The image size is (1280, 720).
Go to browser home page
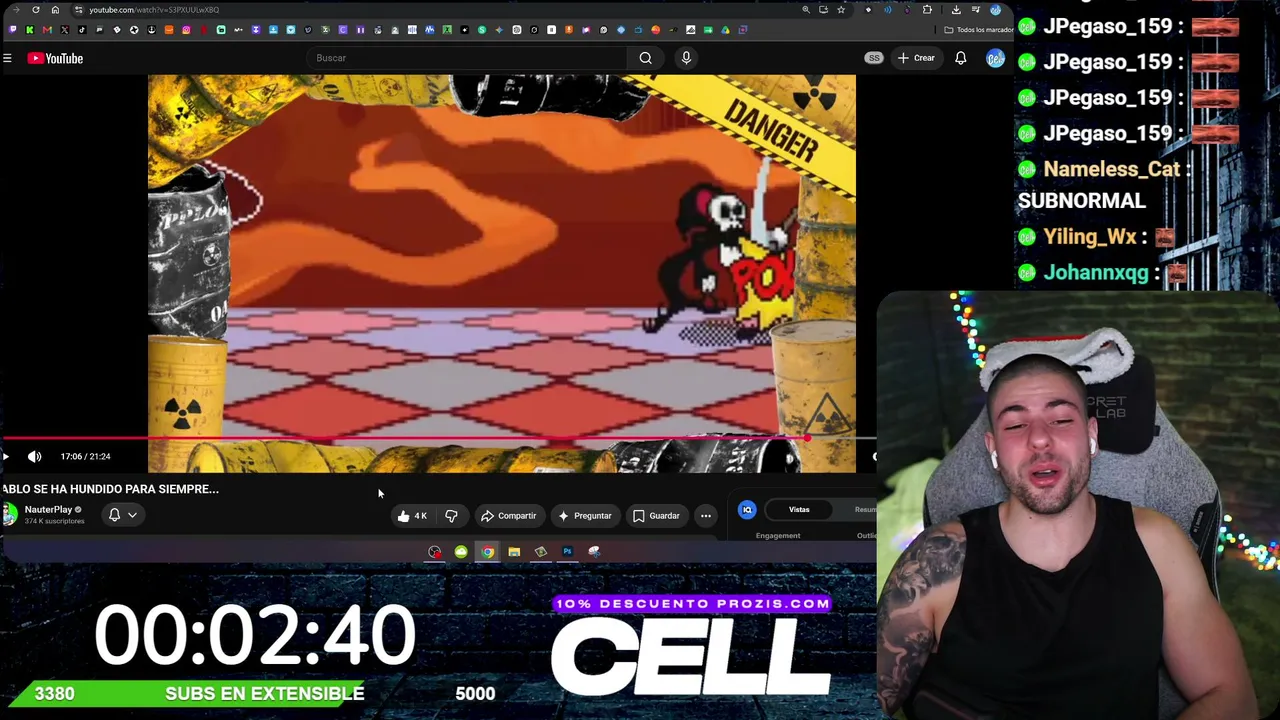click(55, 10)
